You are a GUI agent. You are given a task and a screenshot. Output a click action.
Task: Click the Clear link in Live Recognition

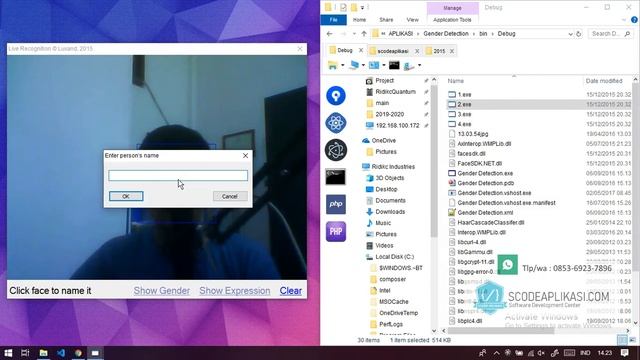tap(291, 291)
